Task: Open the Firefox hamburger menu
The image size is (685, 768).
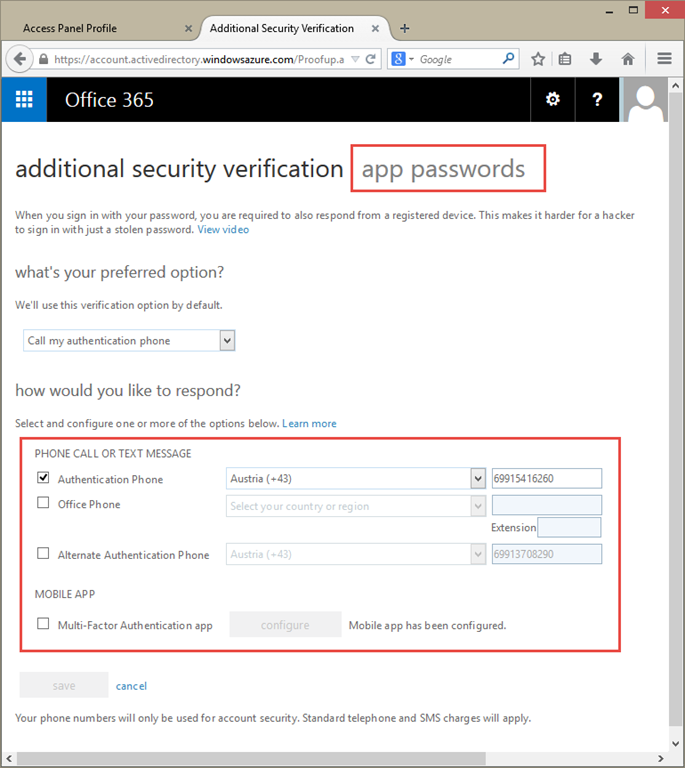Action: [x=664, y=59]
